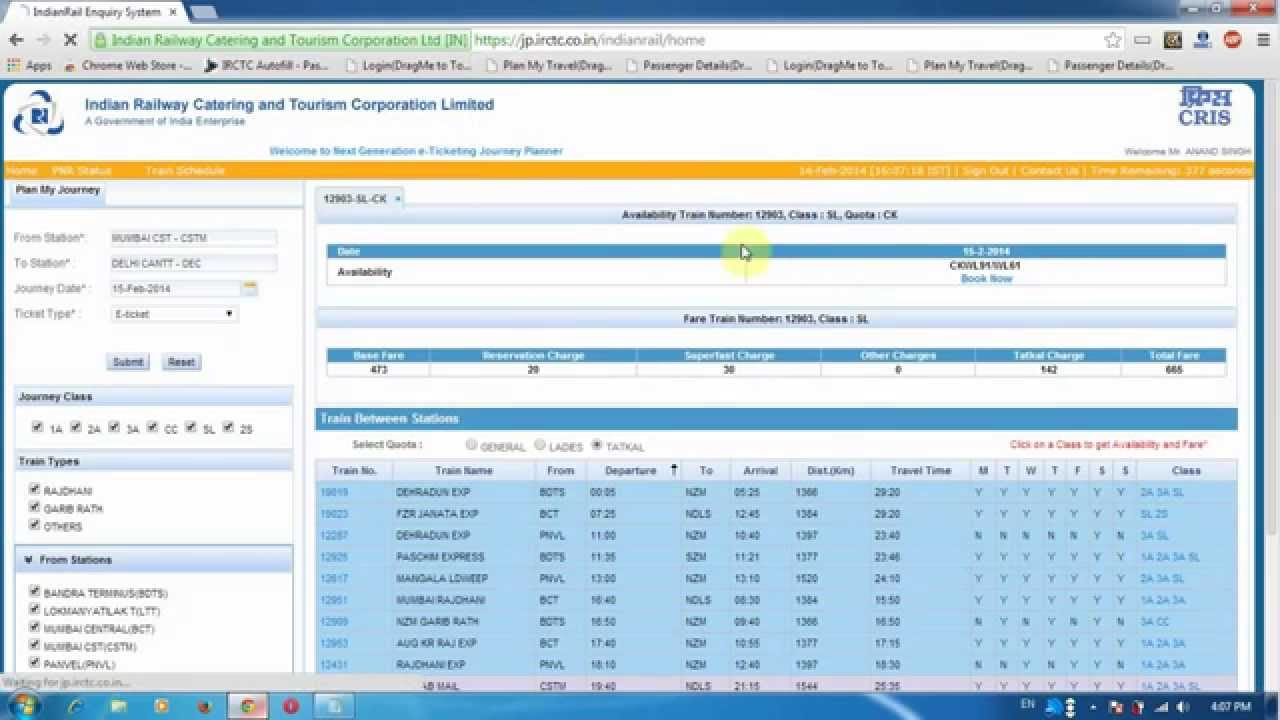Viewport: 1280px width, 720px height.
Task: Collapse the From Stations section
Action: tap(28, 560)
